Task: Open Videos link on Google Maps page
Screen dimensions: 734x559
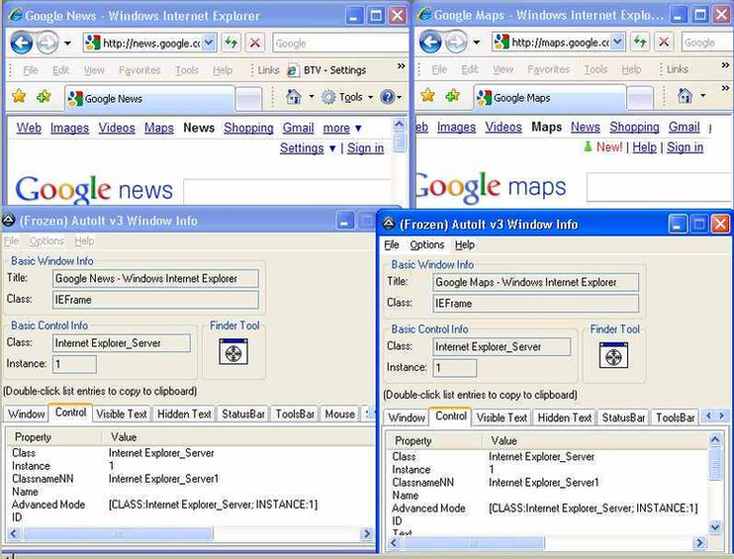Action: 503,127
